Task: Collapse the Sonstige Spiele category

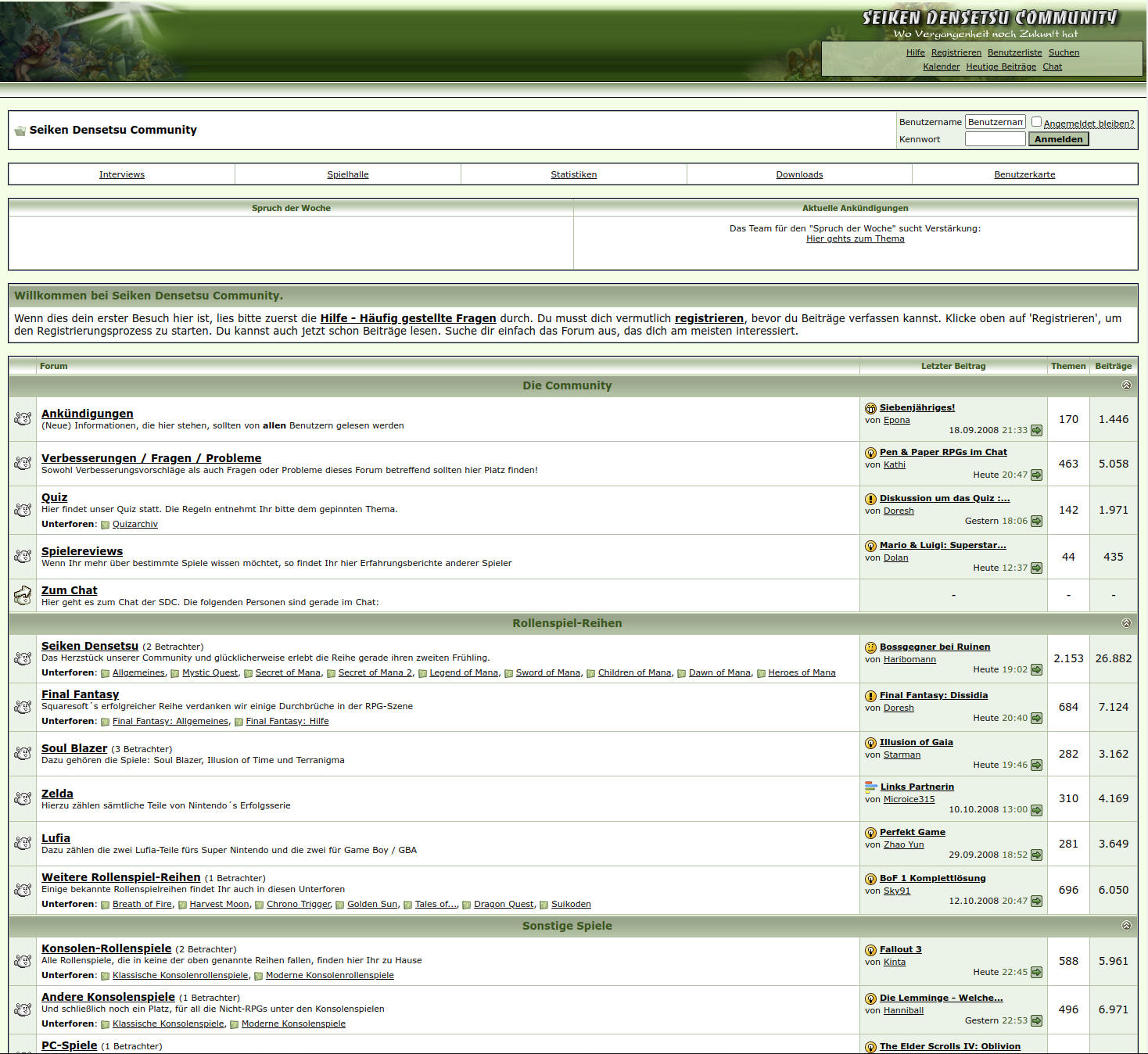Action: pos(1126,926)
